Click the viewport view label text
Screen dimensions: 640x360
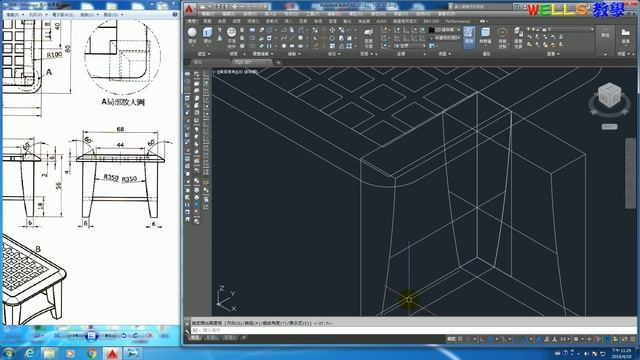click(x=236, y=72)
